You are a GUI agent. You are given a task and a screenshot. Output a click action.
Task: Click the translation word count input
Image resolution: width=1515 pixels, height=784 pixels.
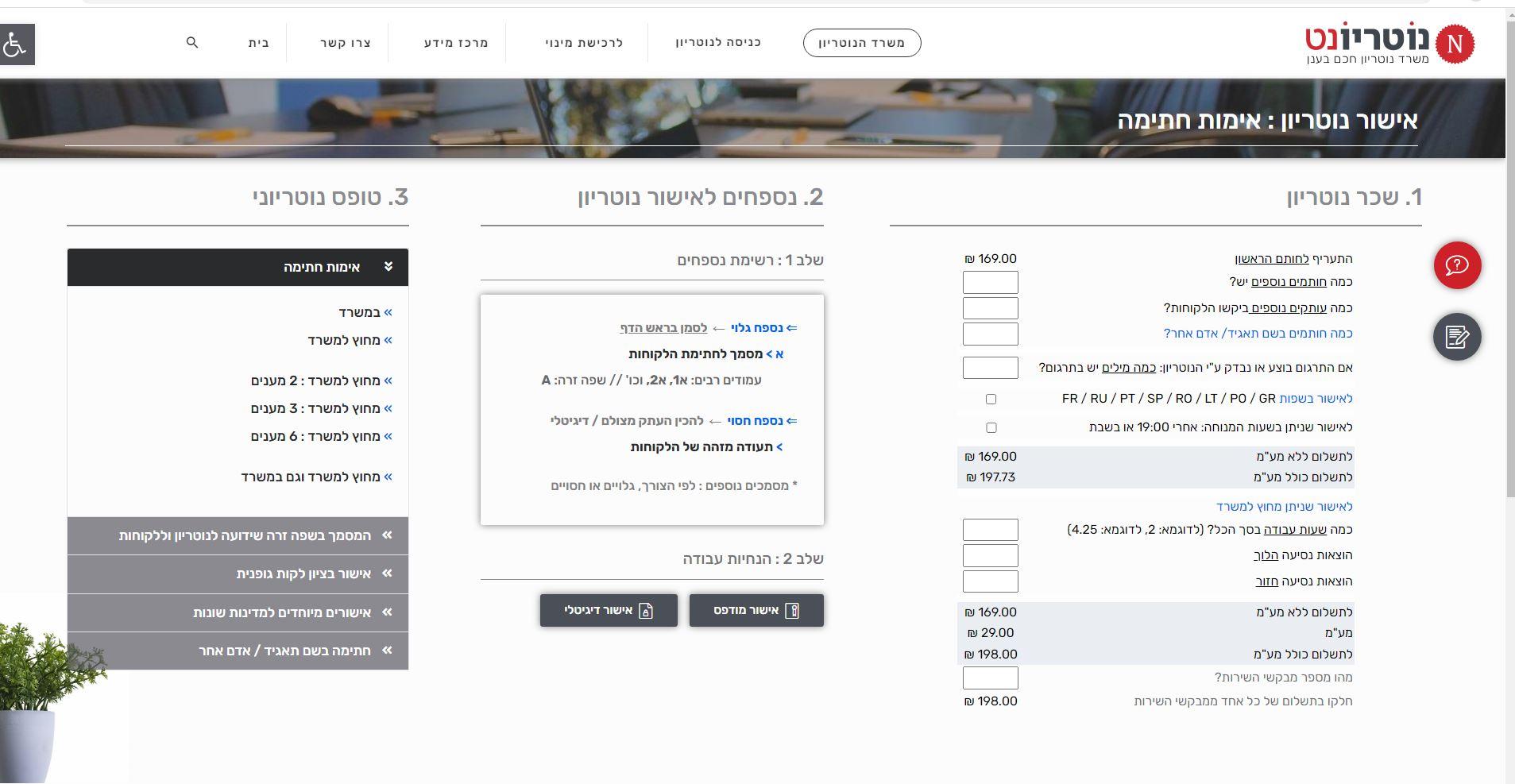click(x=990, y=368)
